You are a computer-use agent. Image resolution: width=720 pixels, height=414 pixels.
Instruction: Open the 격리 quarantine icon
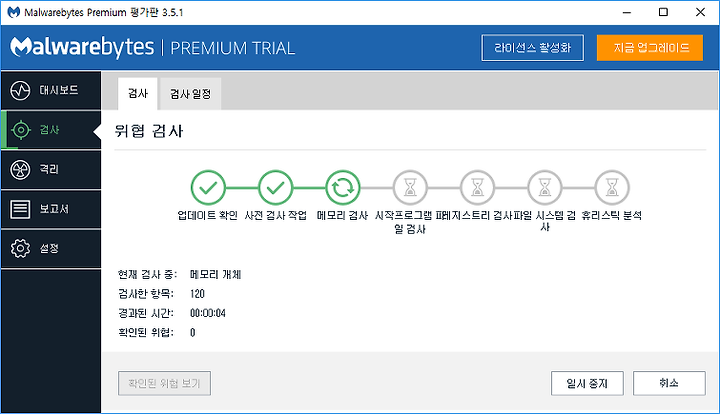[20, 170]
